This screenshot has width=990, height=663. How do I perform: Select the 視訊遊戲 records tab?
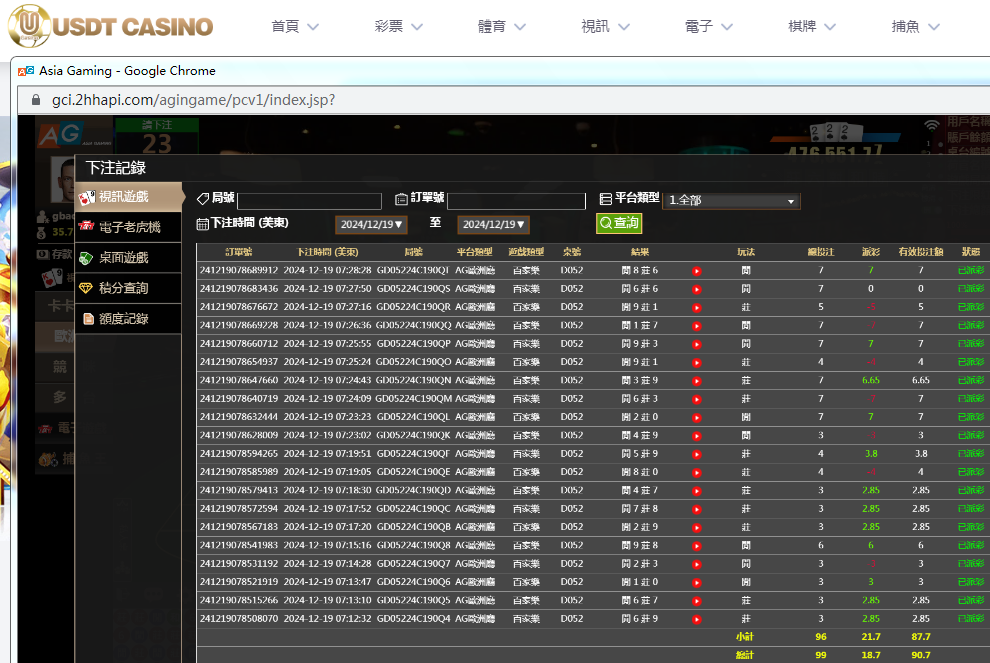coord(130,197)
